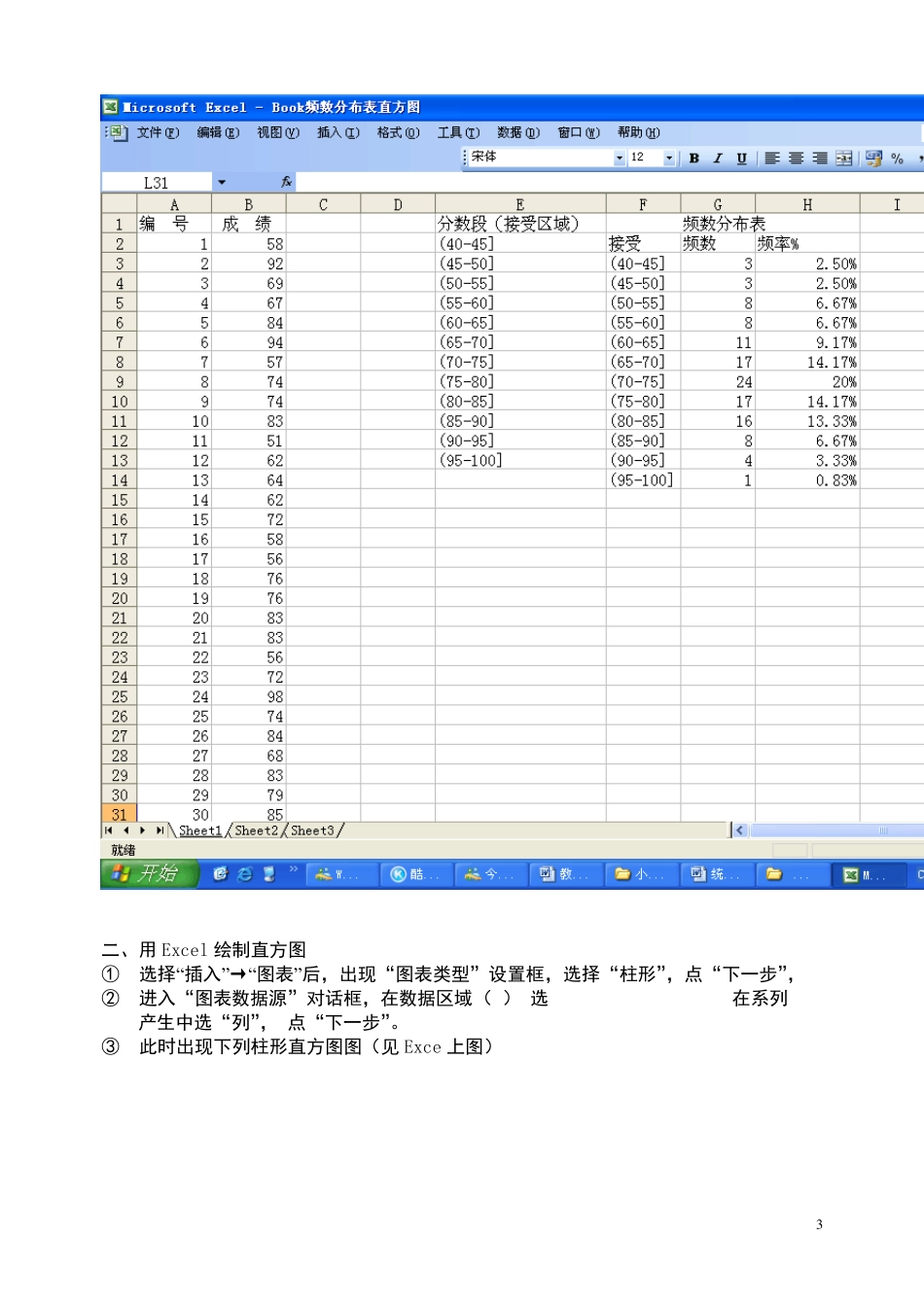The width and height of the screenshot is (924, 1307).
Task: Switch to the 教... Word taskbar window
Action: 565,874
